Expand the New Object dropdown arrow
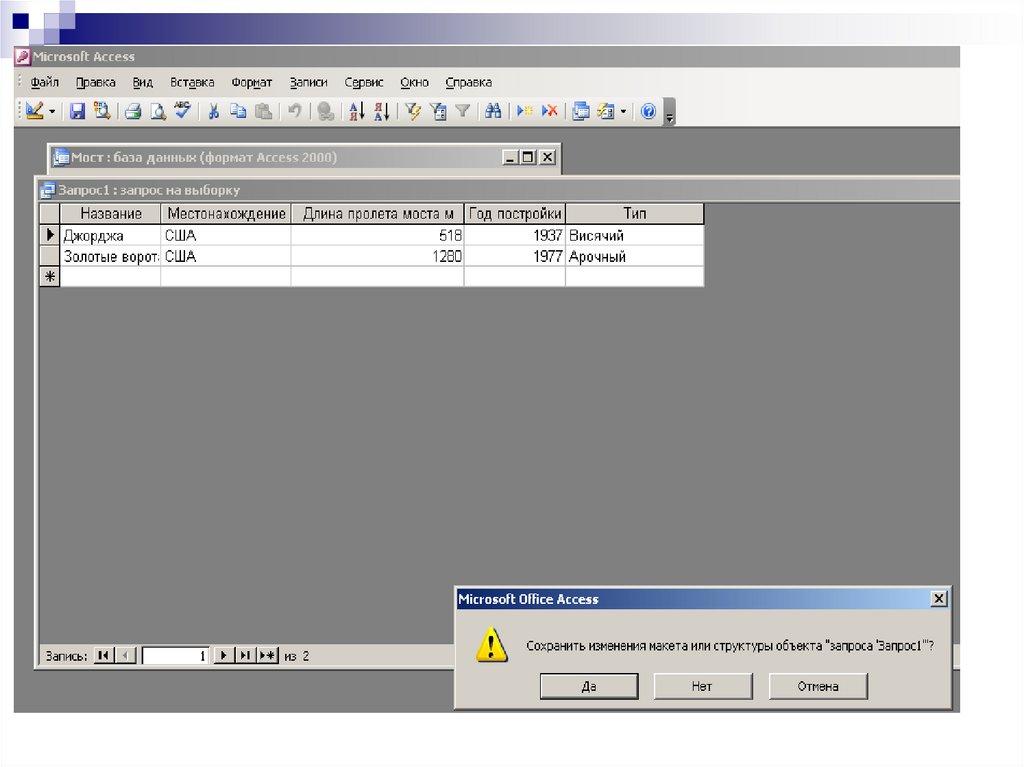 (x=623, y=112)
